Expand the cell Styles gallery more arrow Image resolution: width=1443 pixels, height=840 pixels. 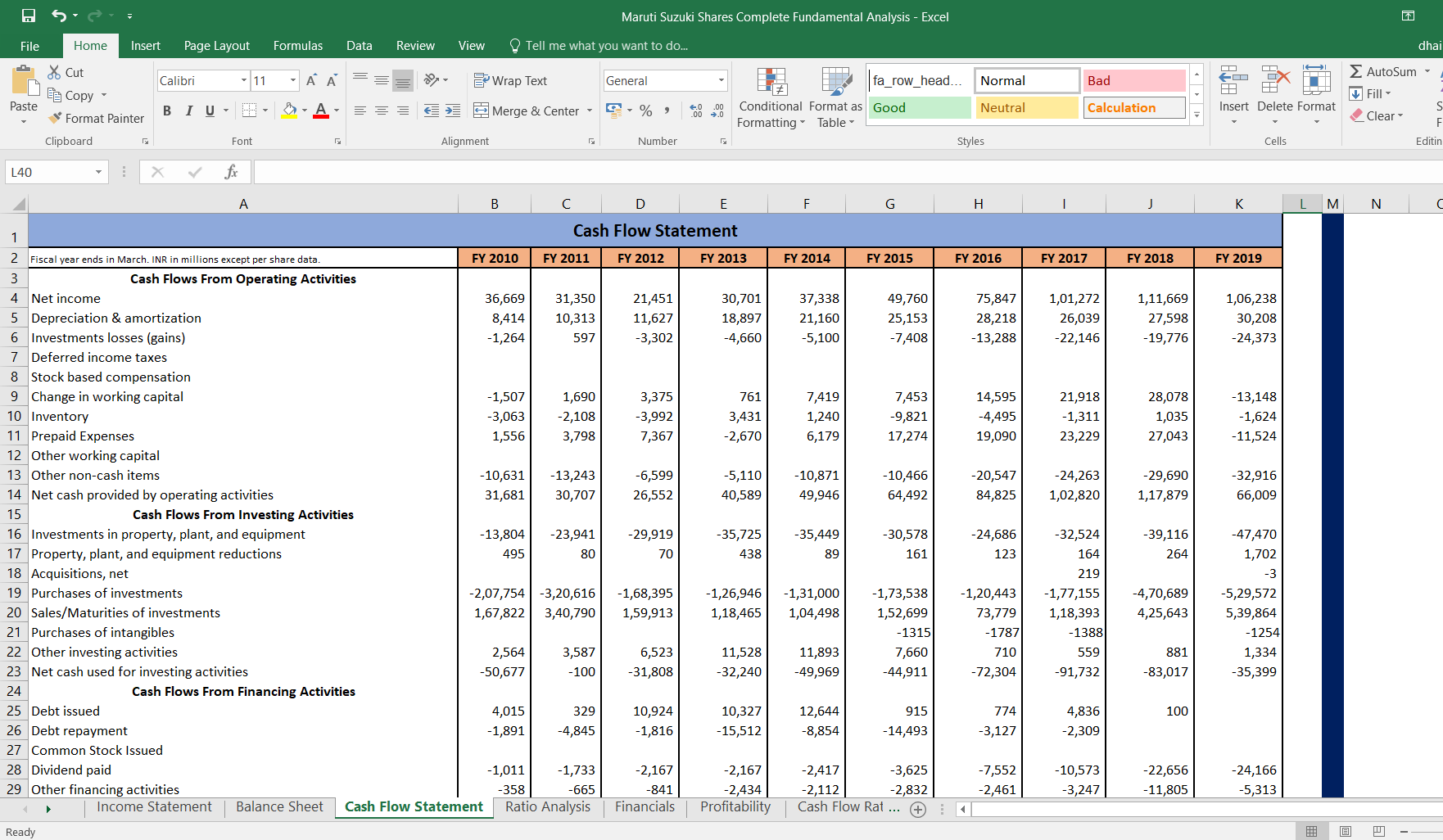tap(1196, 115)
